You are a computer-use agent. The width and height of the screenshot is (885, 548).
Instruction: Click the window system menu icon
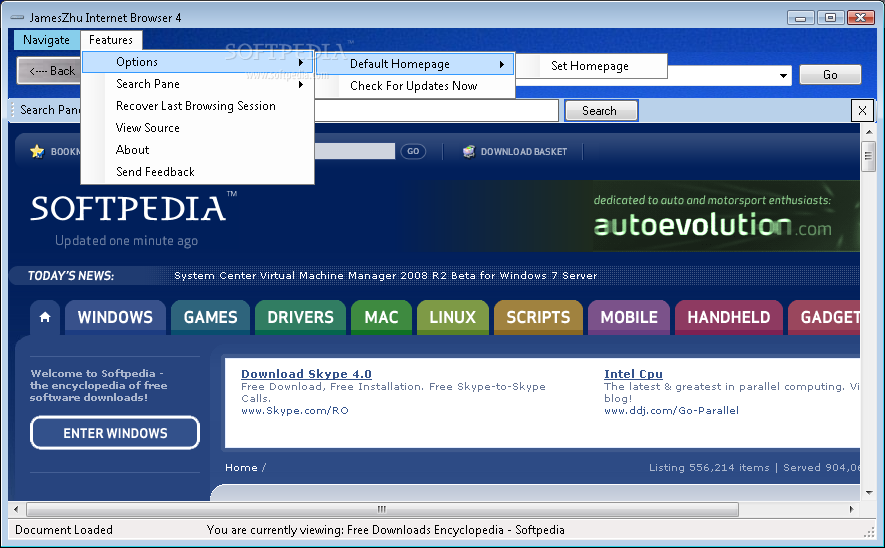17,17
